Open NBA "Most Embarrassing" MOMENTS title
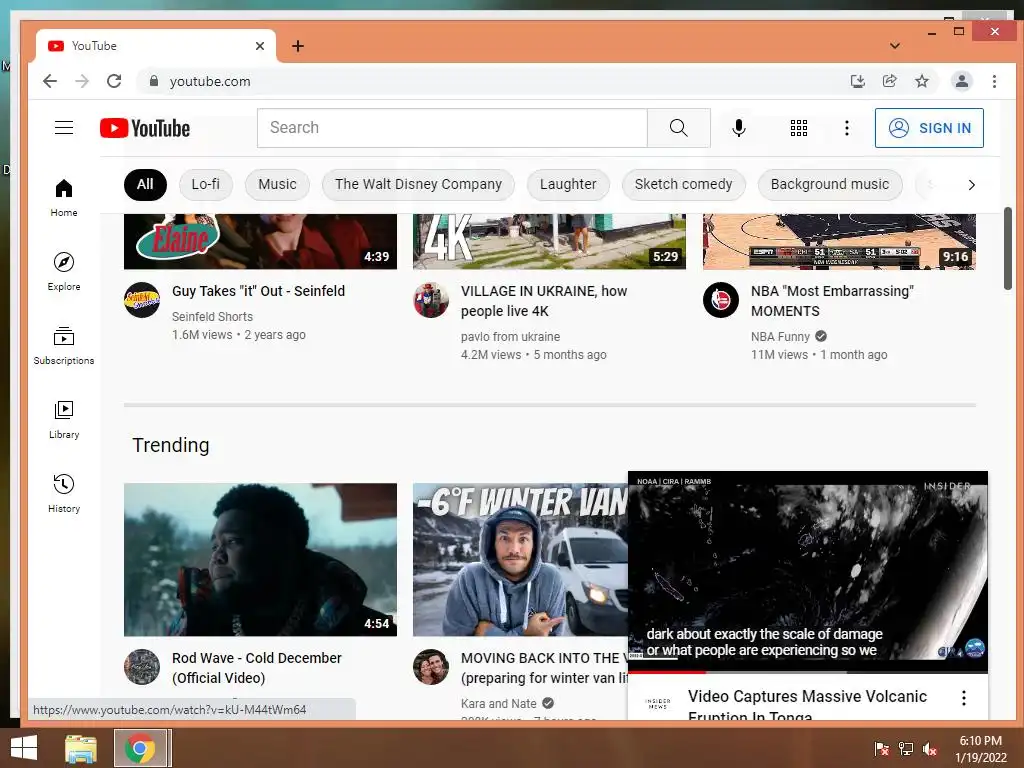Image resolution: width=1024 pixels, height=768 pixels. tap(832, 301)
